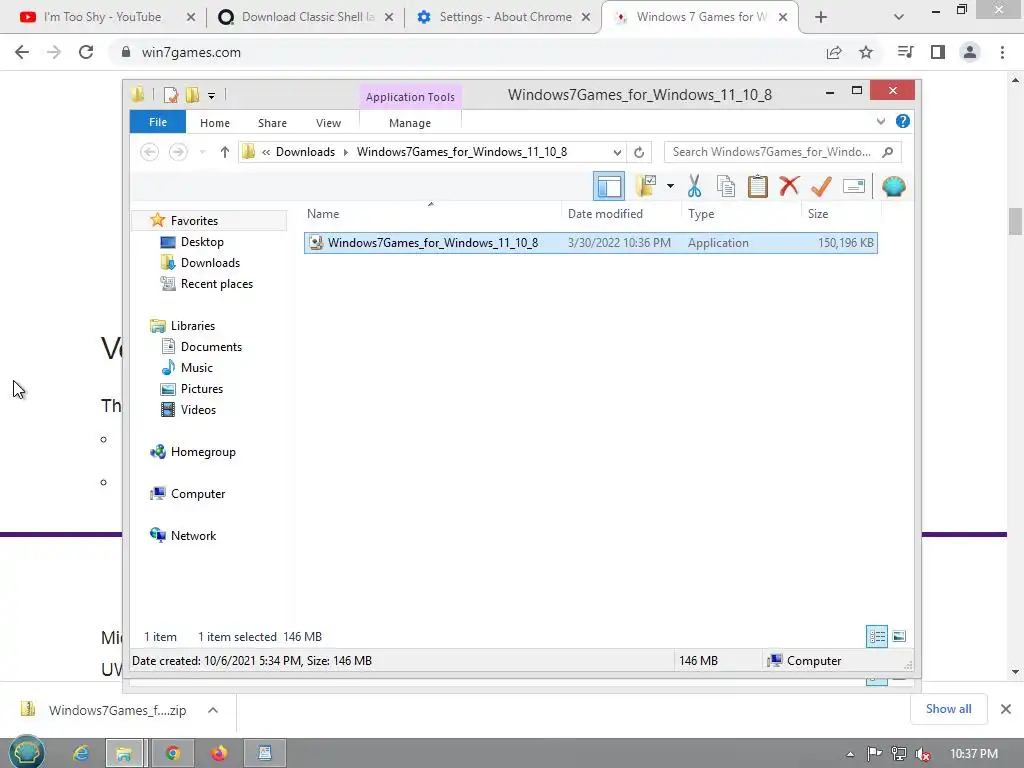Toggle the navigation pane toolbar button

[609, 187]
